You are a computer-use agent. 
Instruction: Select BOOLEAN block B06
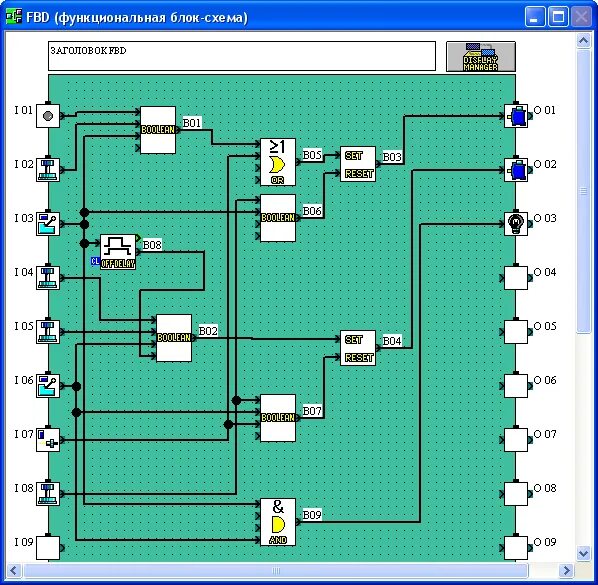278,218
